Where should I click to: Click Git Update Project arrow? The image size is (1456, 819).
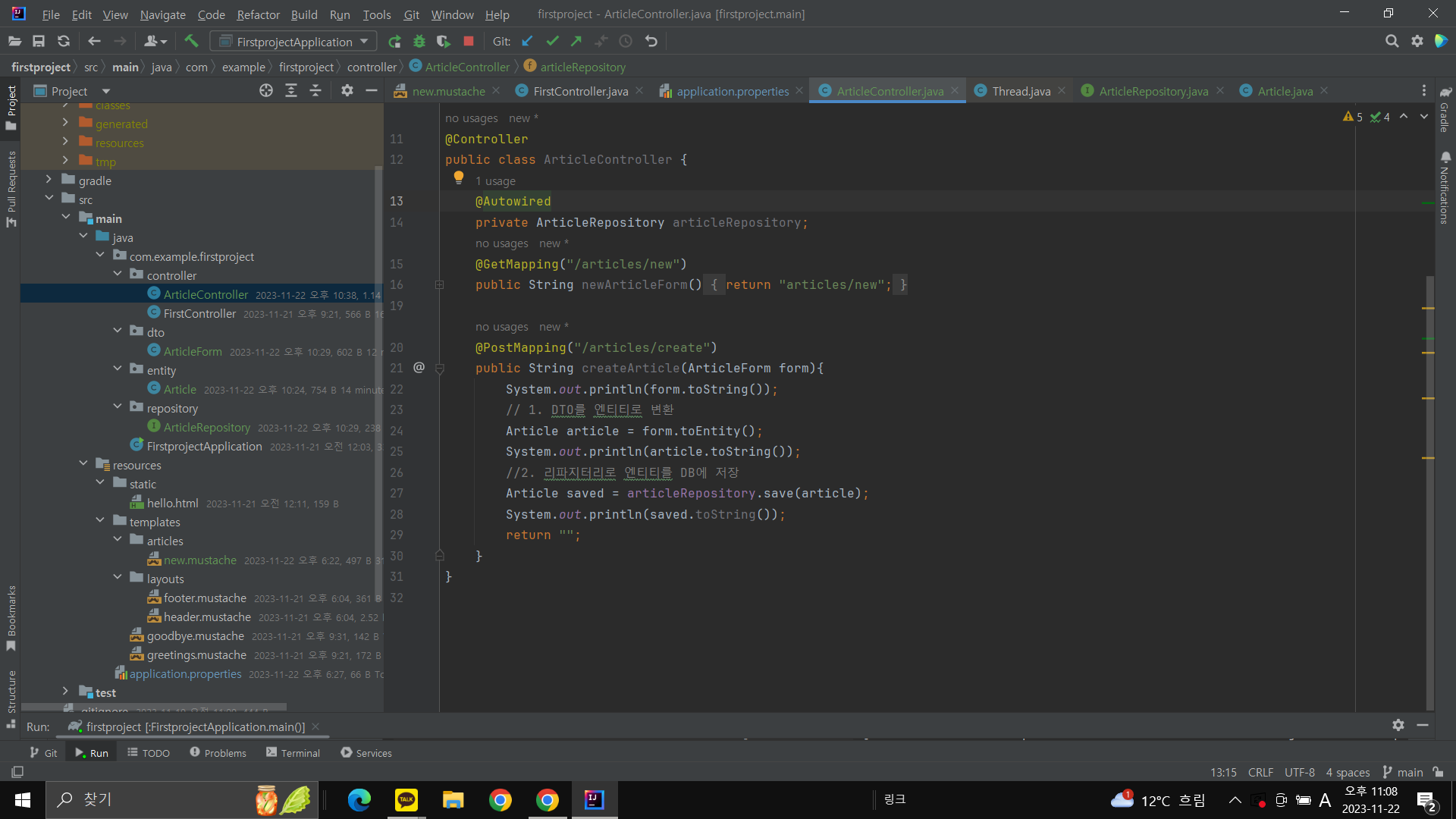pyautogui.click(x=528, y=42)
